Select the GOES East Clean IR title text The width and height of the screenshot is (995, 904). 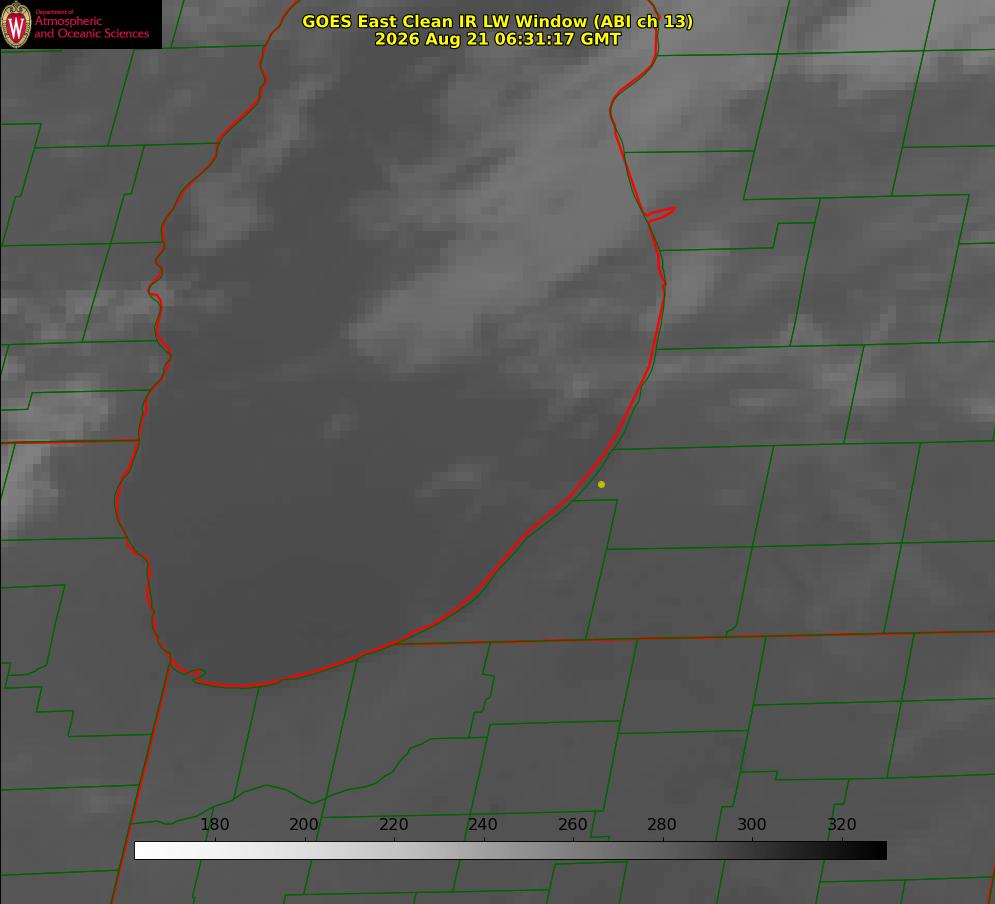497,21
